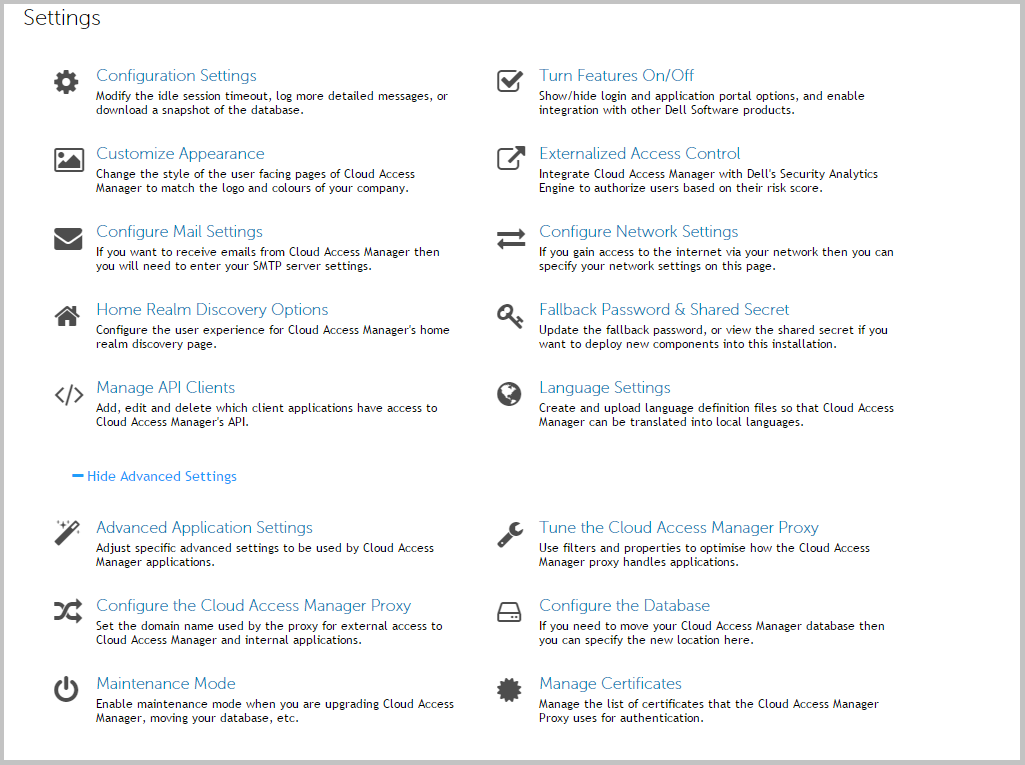The image size is (1025, 765).
Task: Select the Language Settings link
Action: click(x=604, y=388)
